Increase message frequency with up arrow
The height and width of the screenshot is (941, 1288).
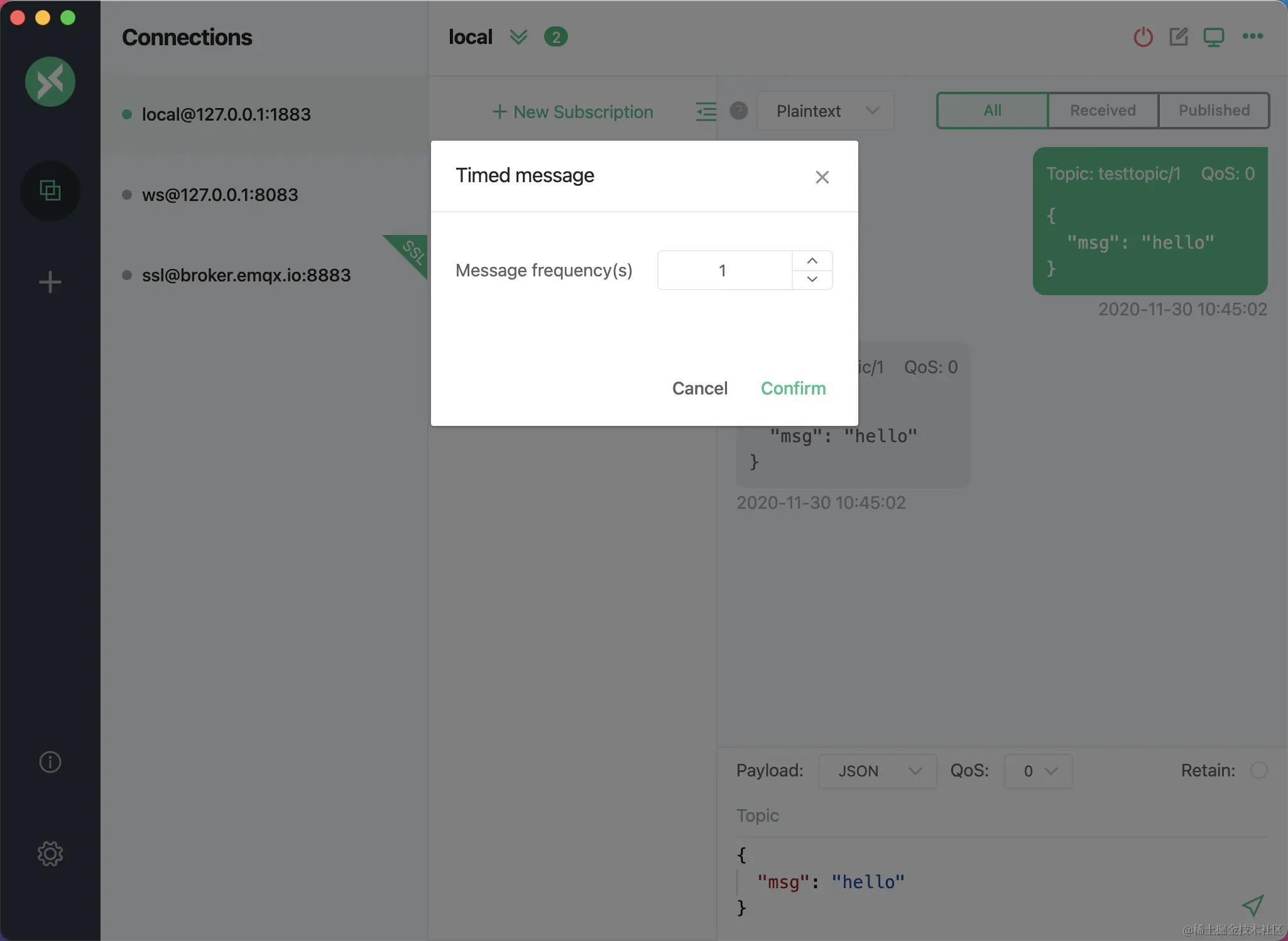coord(812,261)
